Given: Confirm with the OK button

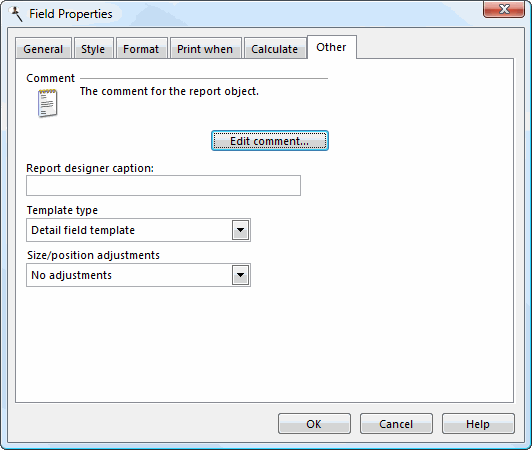Looking at the screenshot, I should [x=314, y=424].
